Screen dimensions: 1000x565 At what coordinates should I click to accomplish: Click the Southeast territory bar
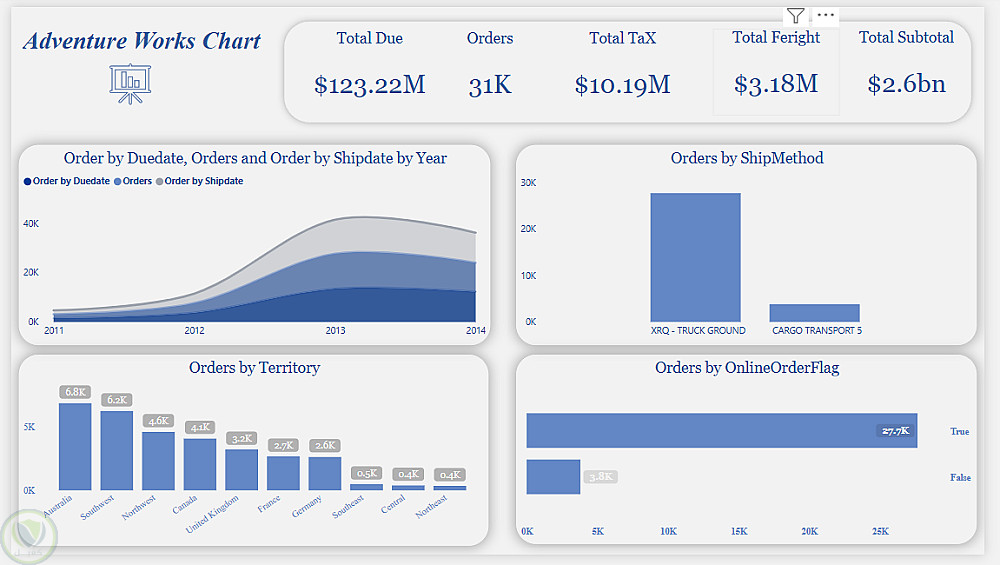tap(367, 487)
